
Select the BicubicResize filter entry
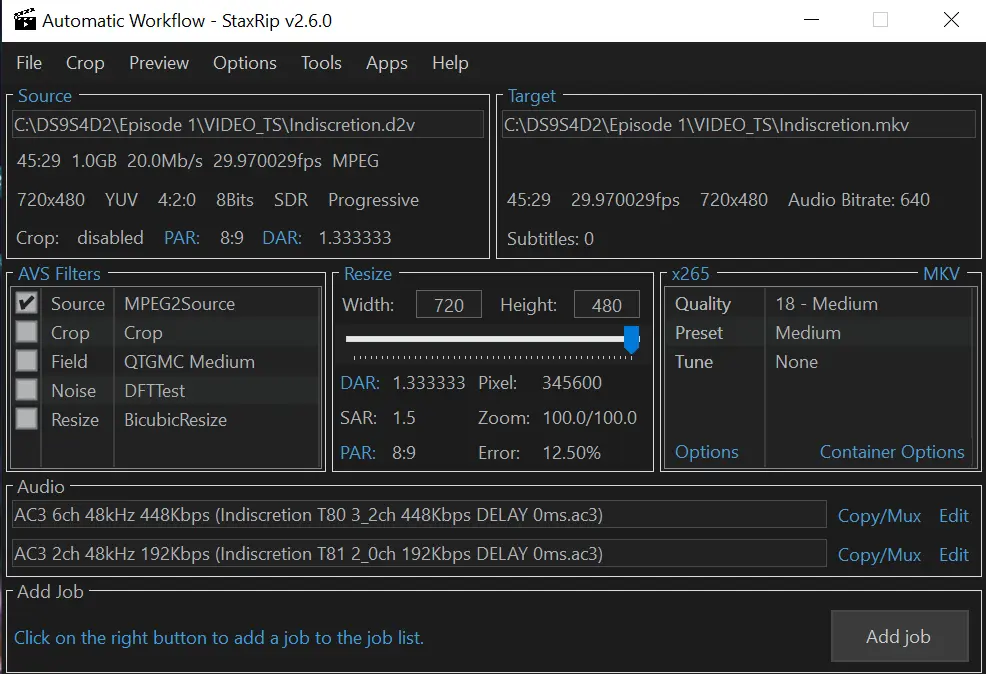[175, 419]
